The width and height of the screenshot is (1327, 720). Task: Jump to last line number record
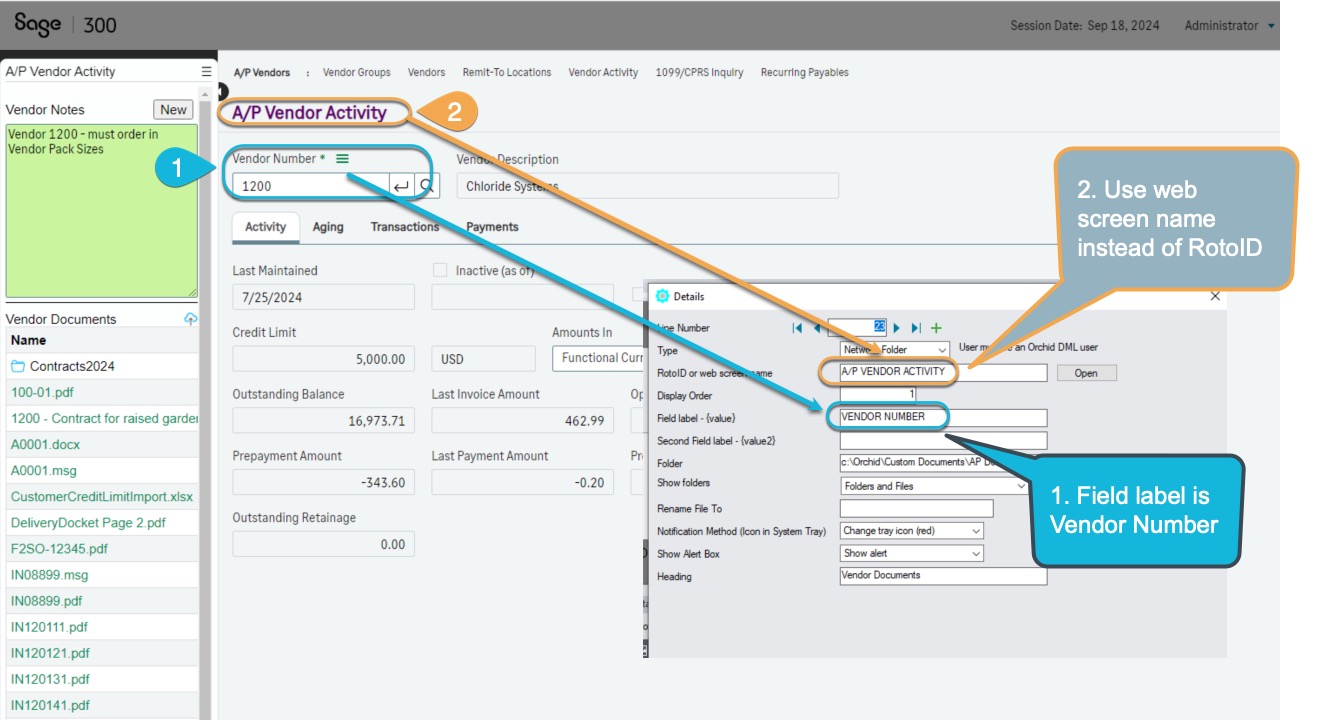click(916, 328)
